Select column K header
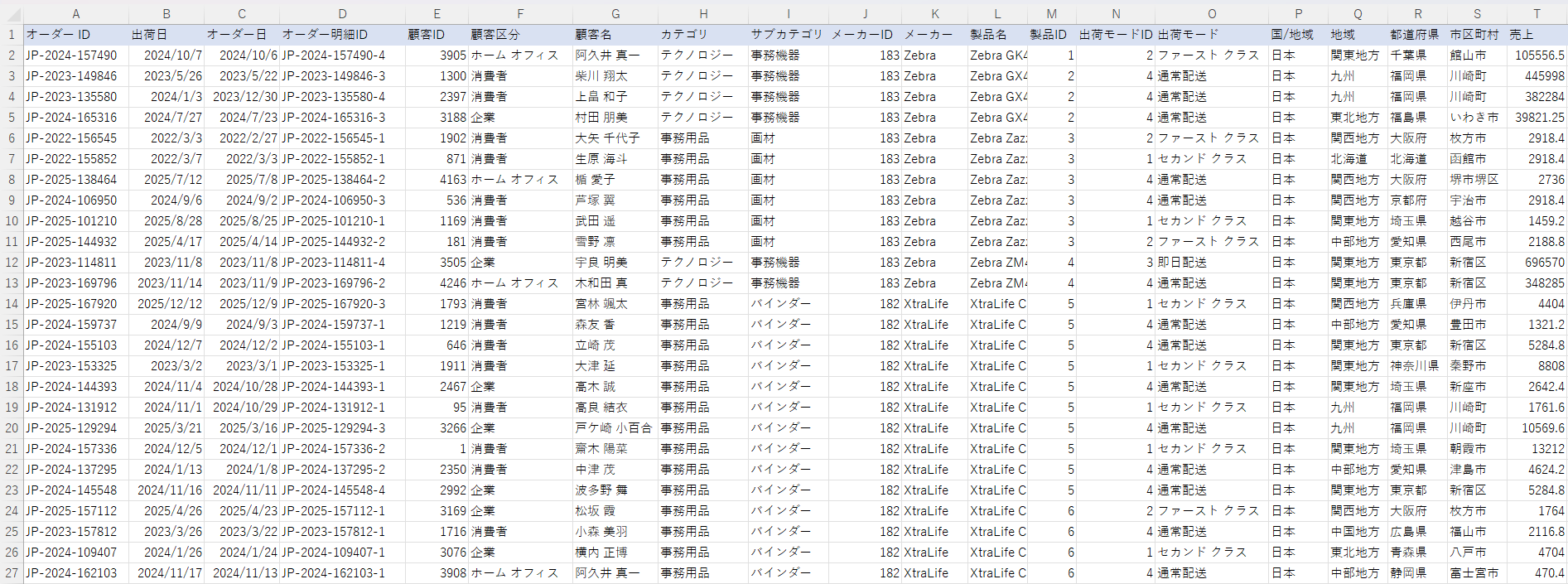1568x584 pixels. pos(934,13)
